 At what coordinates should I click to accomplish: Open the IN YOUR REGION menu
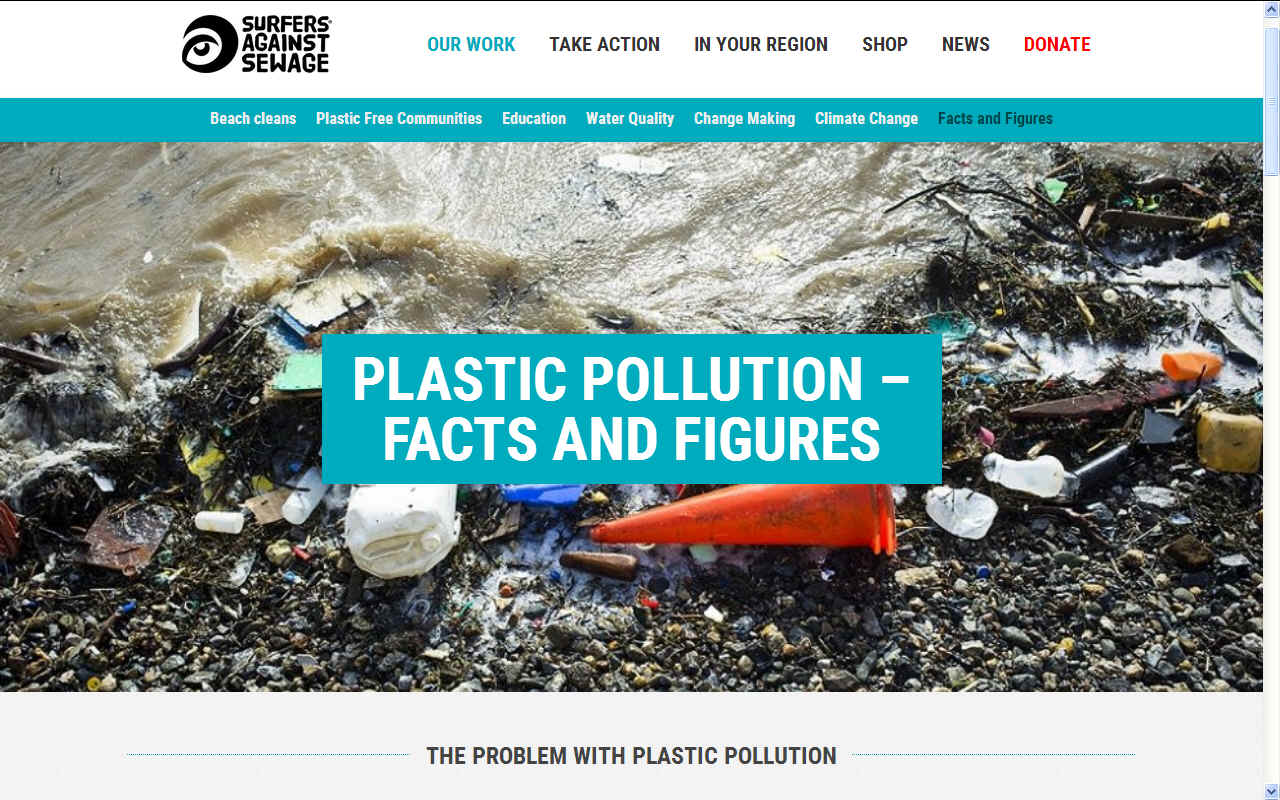[x=761, y=44]
